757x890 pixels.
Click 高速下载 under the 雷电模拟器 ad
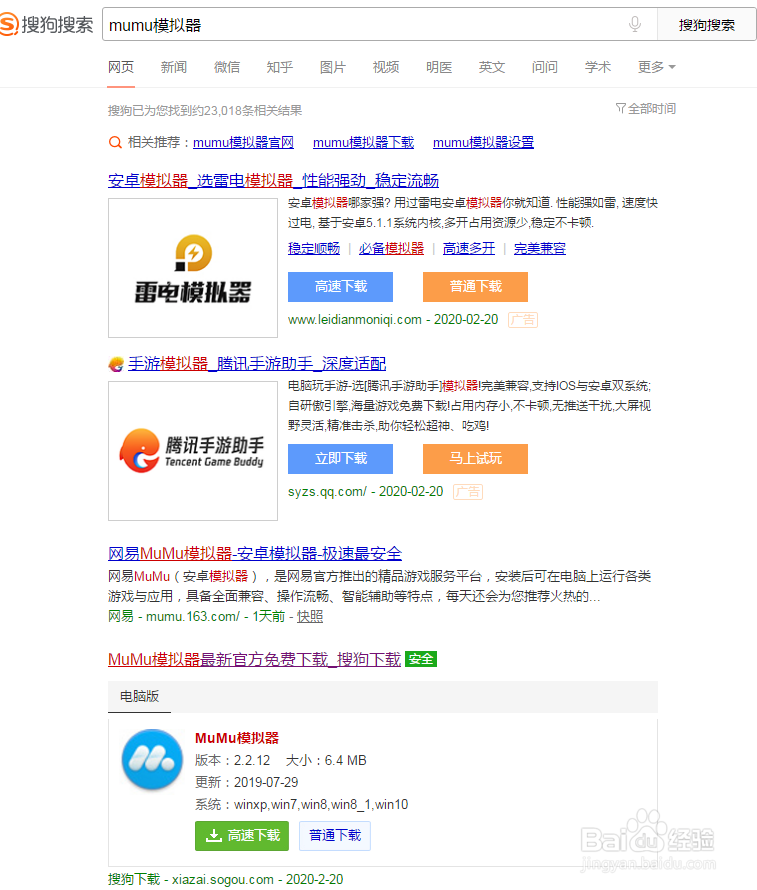tap(340, 287)
